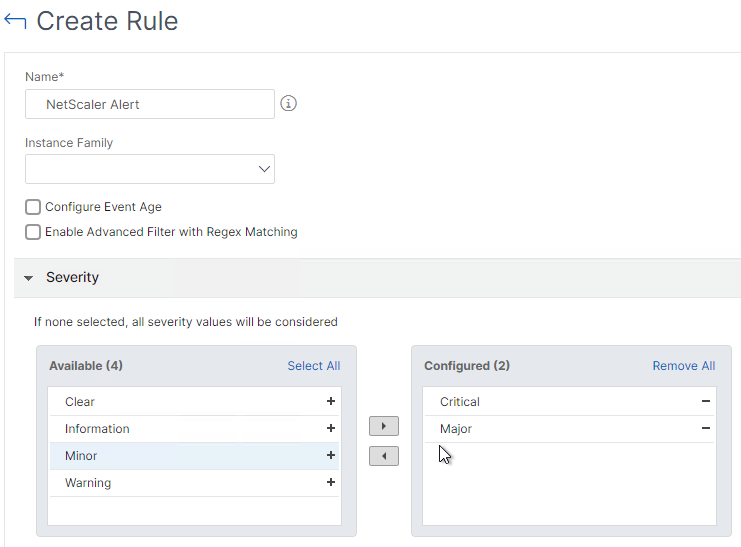The image size is (741, 547).
Task: Move selected item left with arrow button
Action: (384, 456)
